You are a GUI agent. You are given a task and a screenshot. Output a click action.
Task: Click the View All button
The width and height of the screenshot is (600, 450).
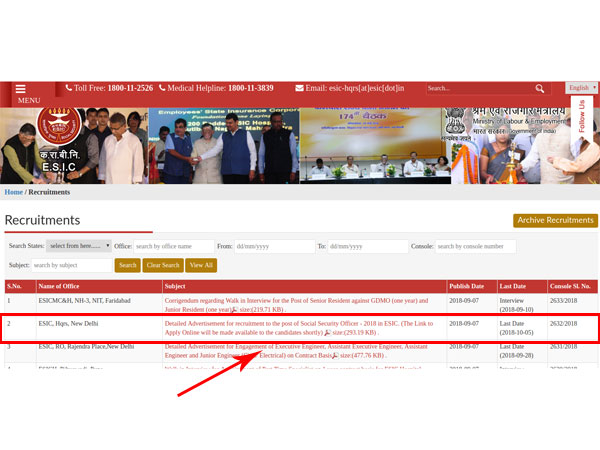201,265
